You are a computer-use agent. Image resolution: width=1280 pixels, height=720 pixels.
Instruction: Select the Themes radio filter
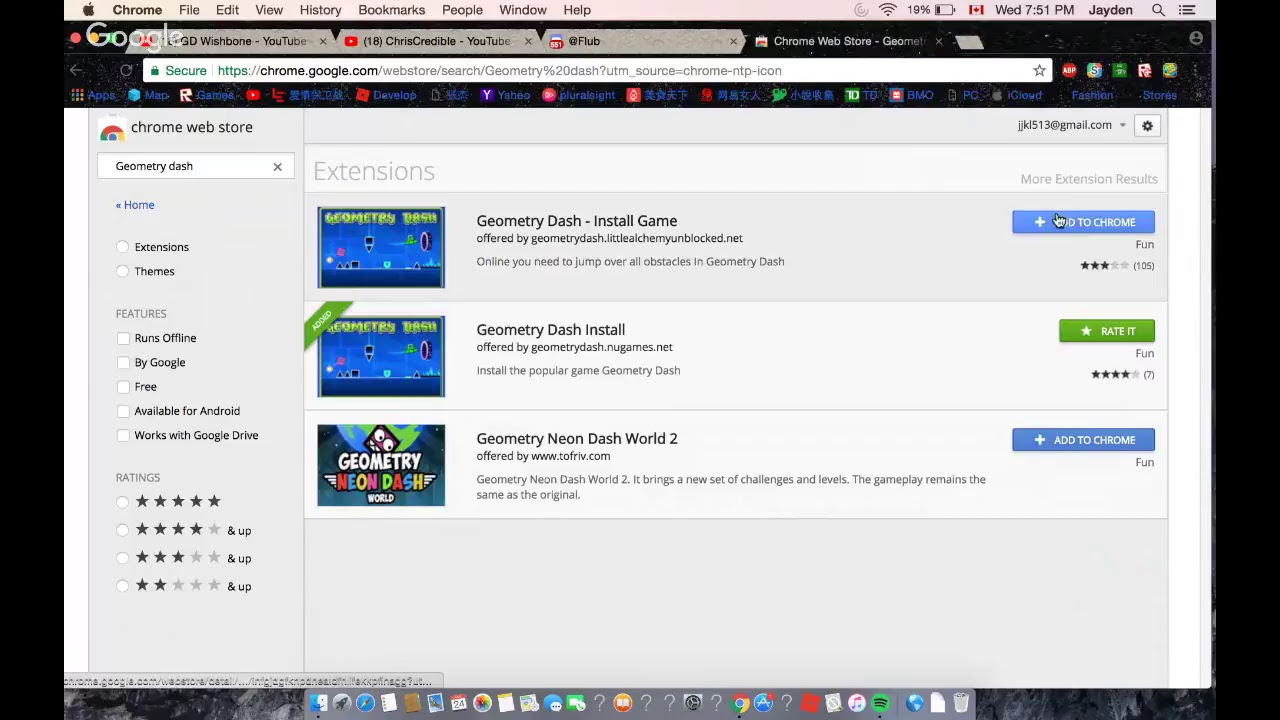coord(123,271)
